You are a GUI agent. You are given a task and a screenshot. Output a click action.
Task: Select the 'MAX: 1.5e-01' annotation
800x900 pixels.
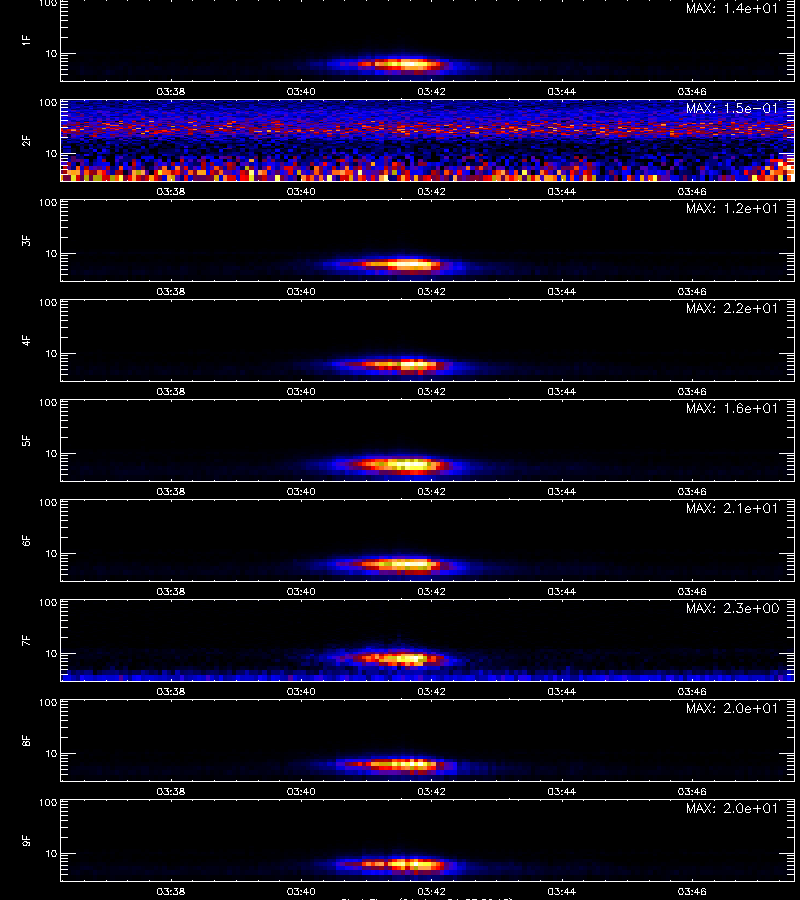(732, 108)
